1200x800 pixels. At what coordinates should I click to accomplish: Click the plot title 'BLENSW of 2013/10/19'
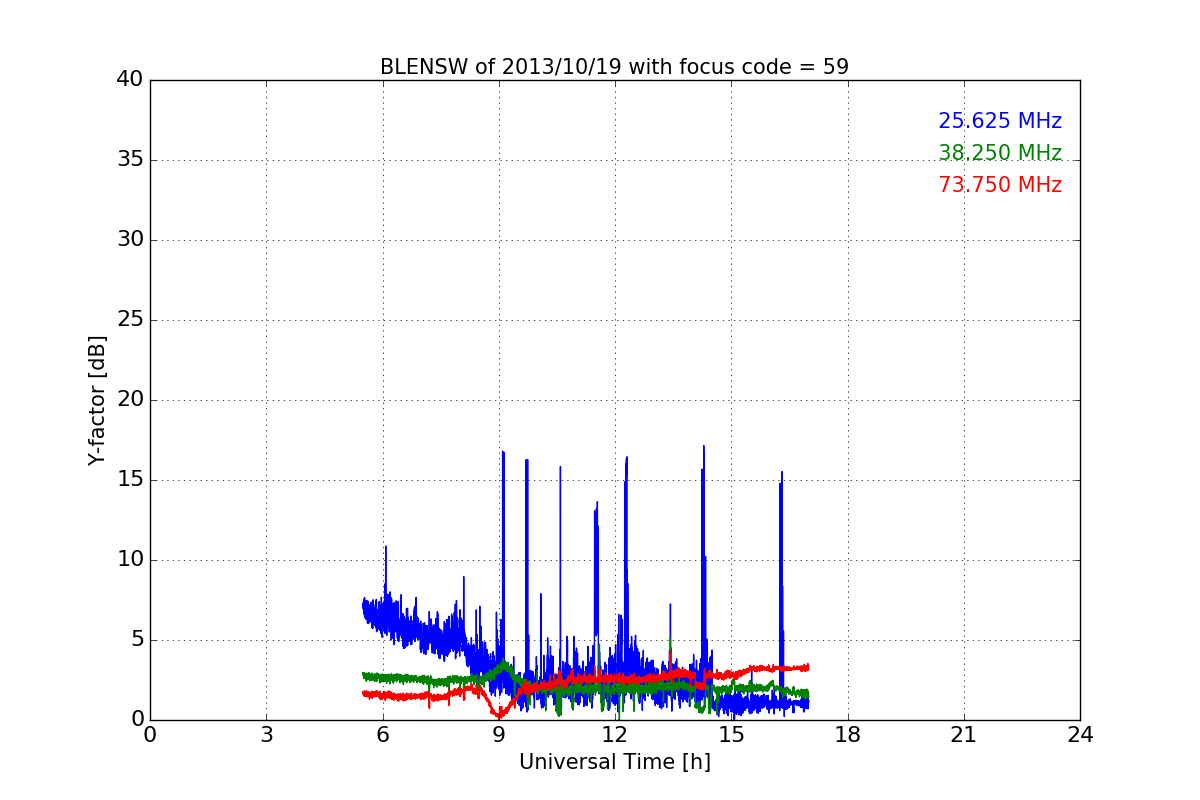pyautogui.click(x=614, y=67)
